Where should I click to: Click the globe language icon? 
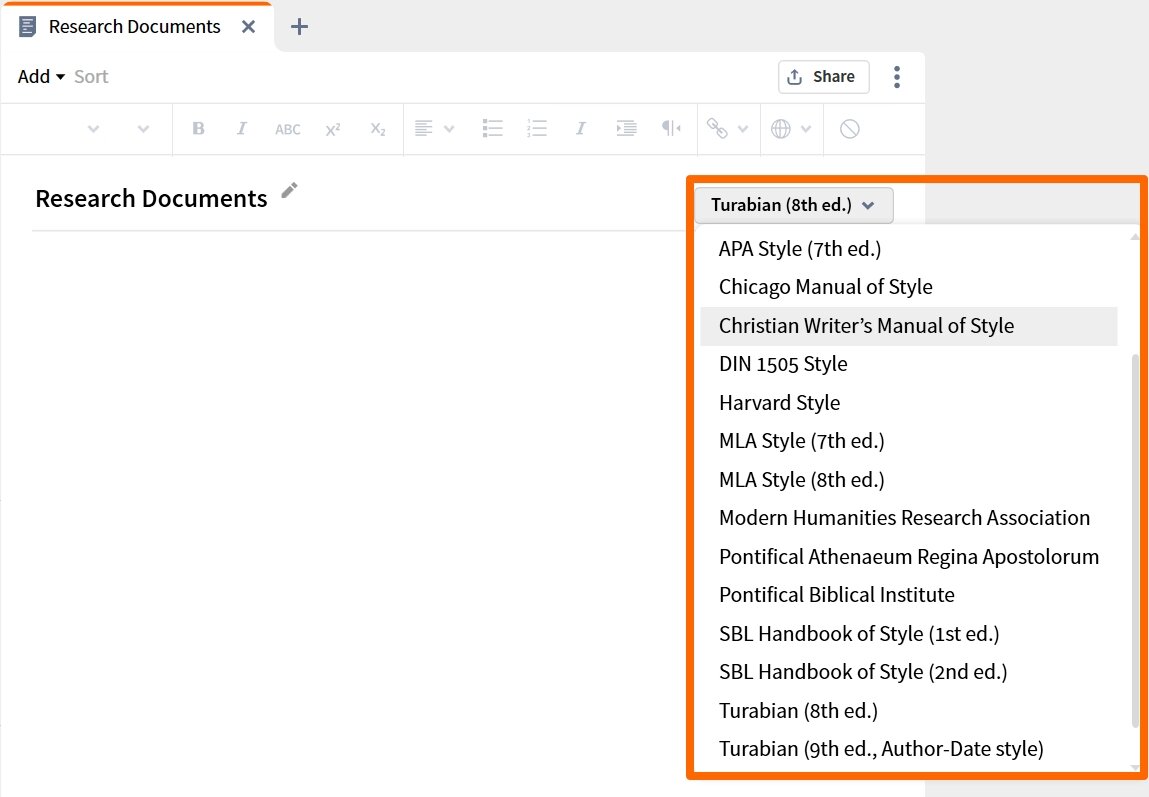tap(780, 129)
